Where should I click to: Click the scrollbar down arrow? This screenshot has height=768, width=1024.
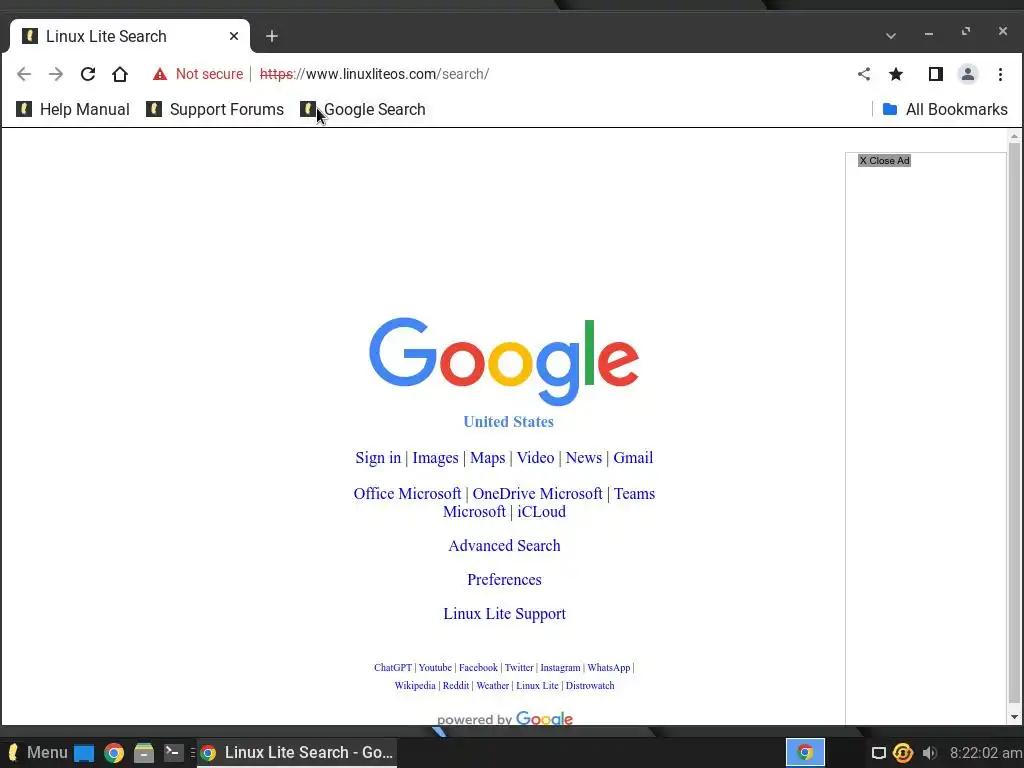coord(1014,717)
